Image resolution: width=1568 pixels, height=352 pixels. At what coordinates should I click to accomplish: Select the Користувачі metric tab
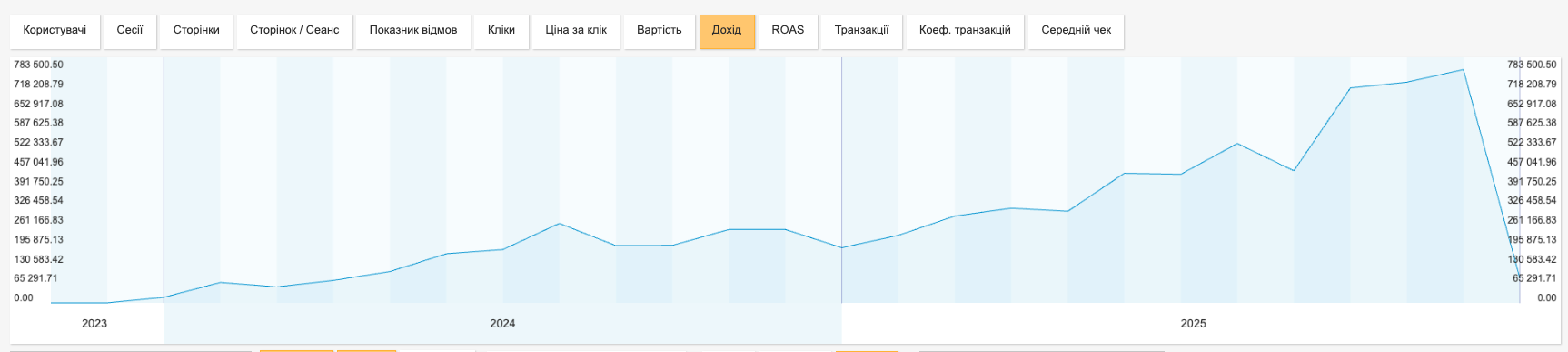[x=55, y=30]
